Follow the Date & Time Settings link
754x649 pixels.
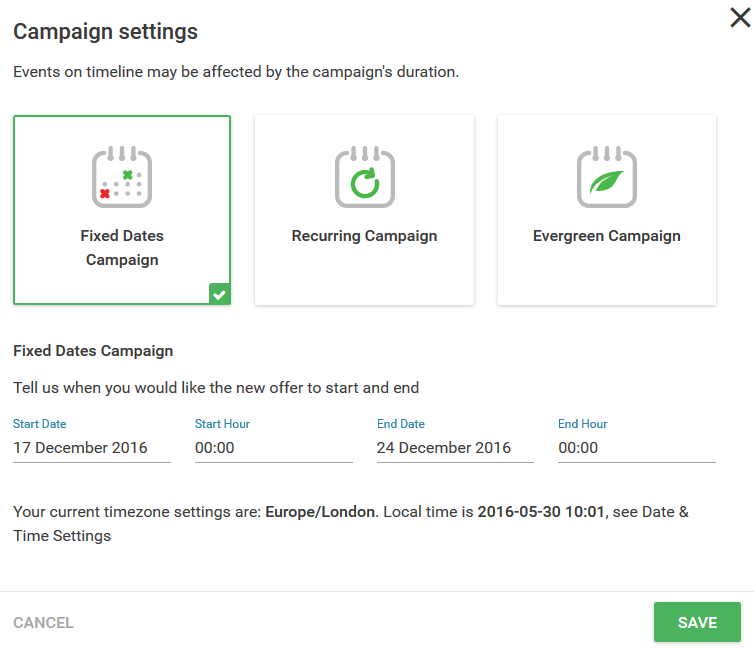[x=351, y=524]
